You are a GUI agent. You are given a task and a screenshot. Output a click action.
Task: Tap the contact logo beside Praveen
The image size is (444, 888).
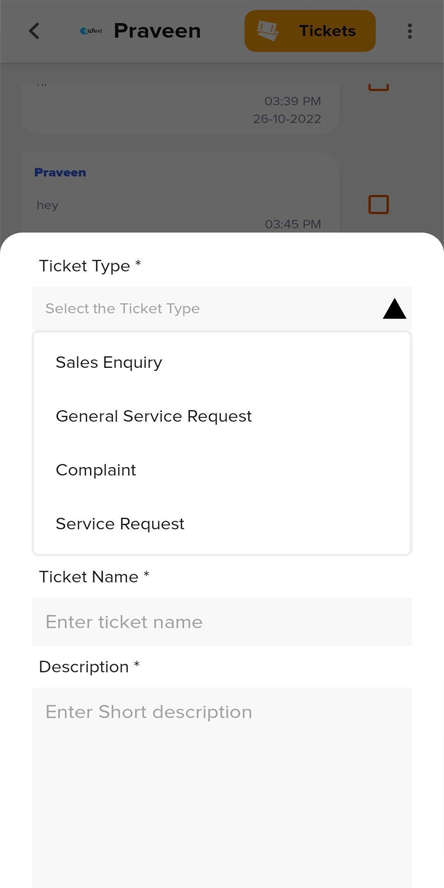point(91,31)
